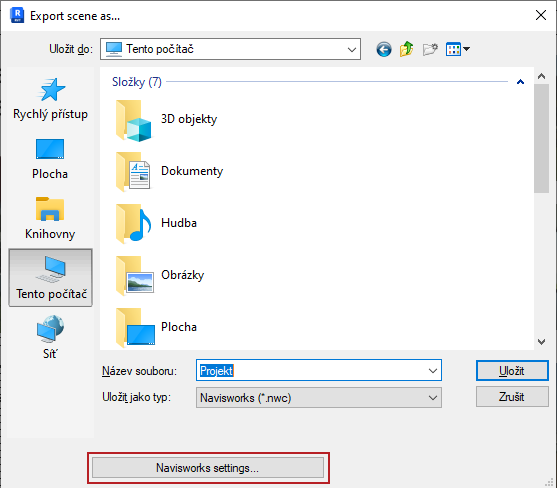Open the Uložit jako typ dropdown
The width and height of the screenshot is (557, 488).
319,398
